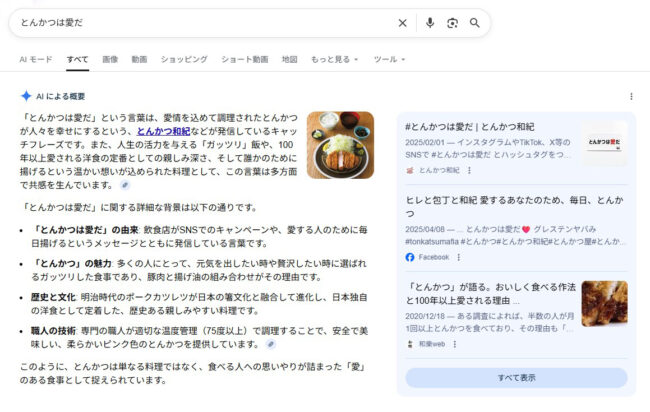Image resolution: width=650 pixels, height=412 pixels.
Task: Select the すべて tab
Action: click(x=78, y=59)
